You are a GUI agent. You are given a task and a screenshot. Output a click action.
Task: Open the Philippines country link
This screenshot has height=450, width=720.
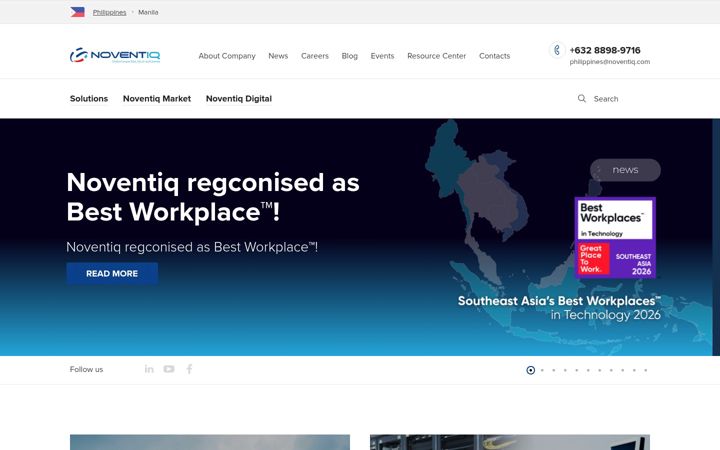pos(109,12)
